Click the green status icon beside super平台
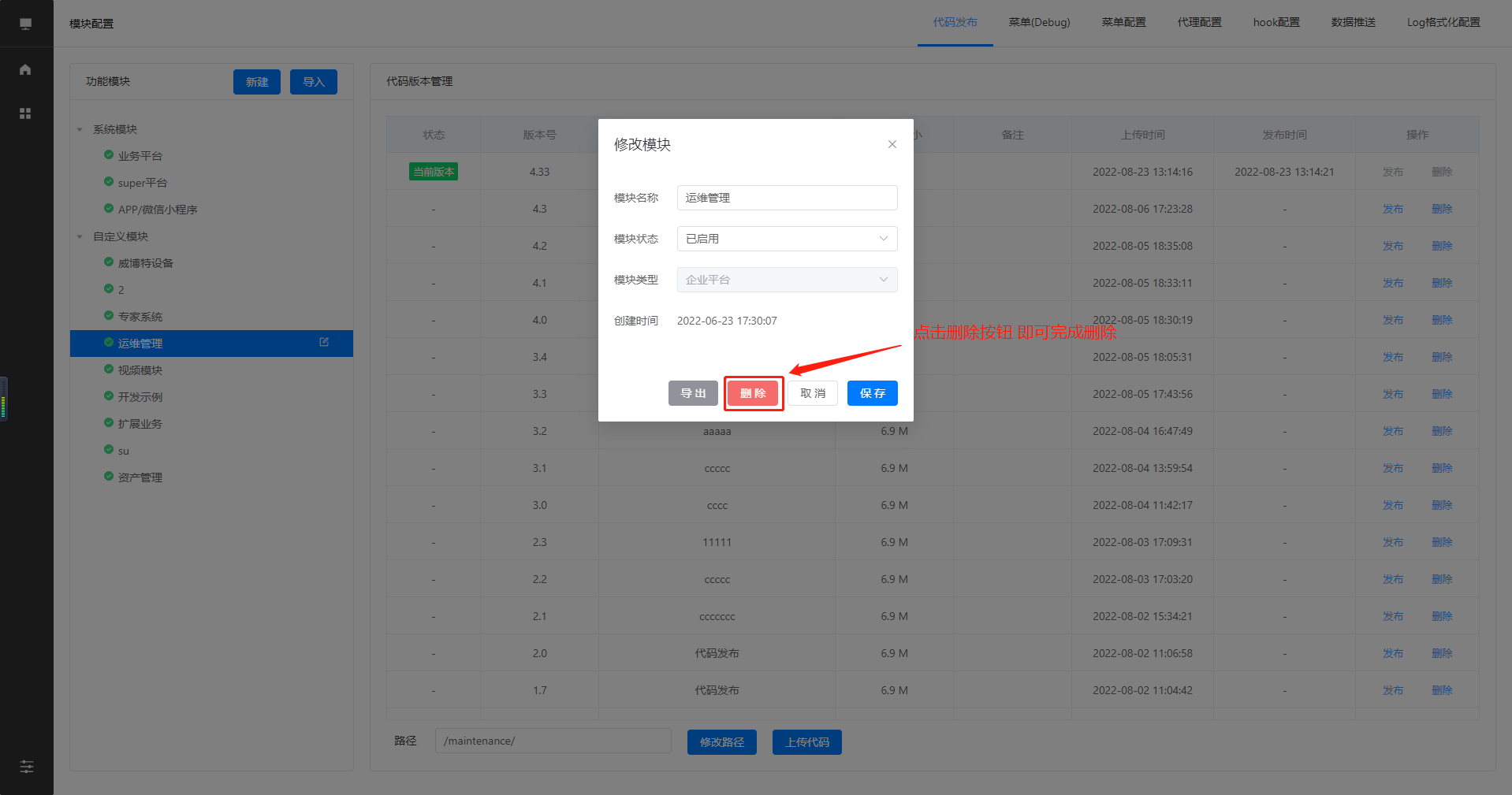1512x795 pixels. click(109, 182)
